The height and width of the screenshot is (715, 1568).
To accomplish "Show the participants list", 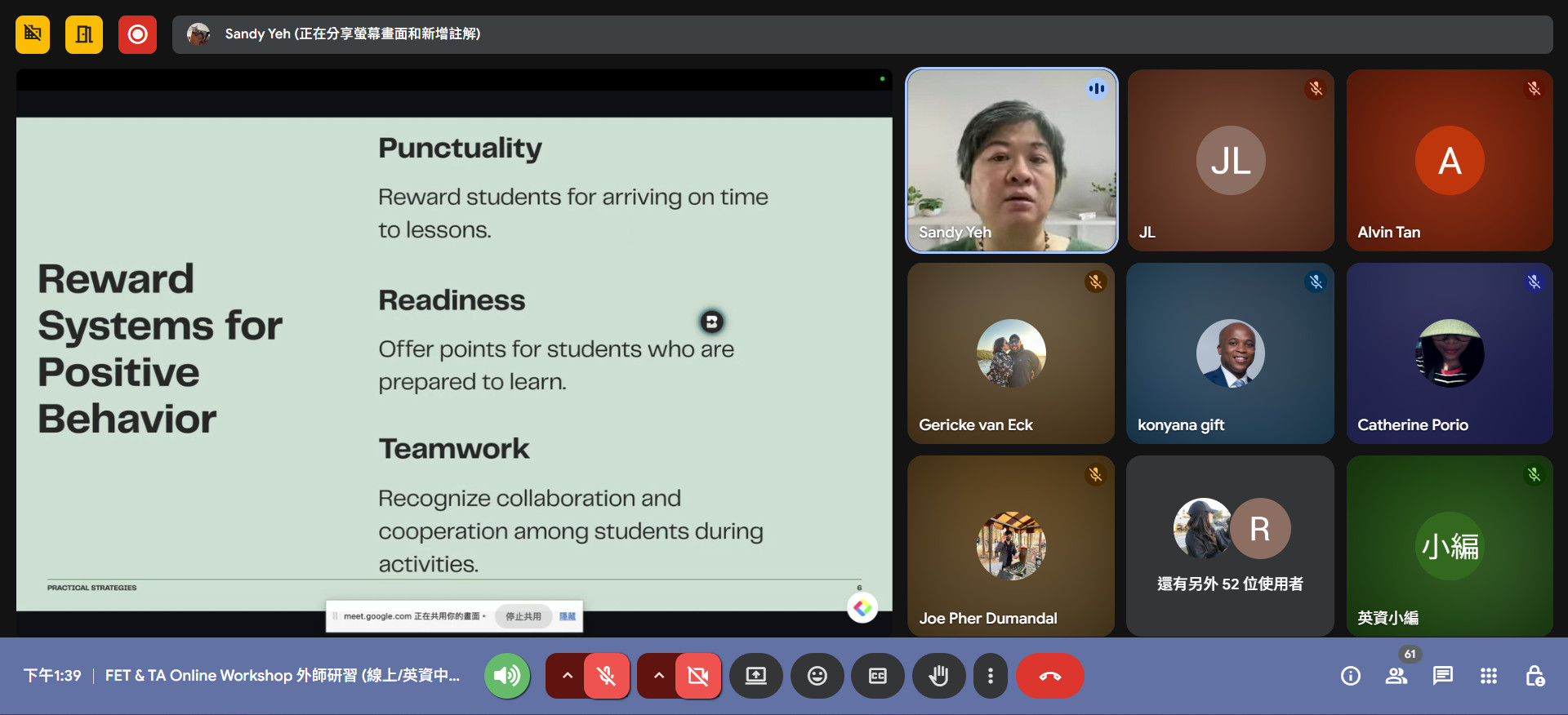I will pyautogui.click(x=1396, y=676).
